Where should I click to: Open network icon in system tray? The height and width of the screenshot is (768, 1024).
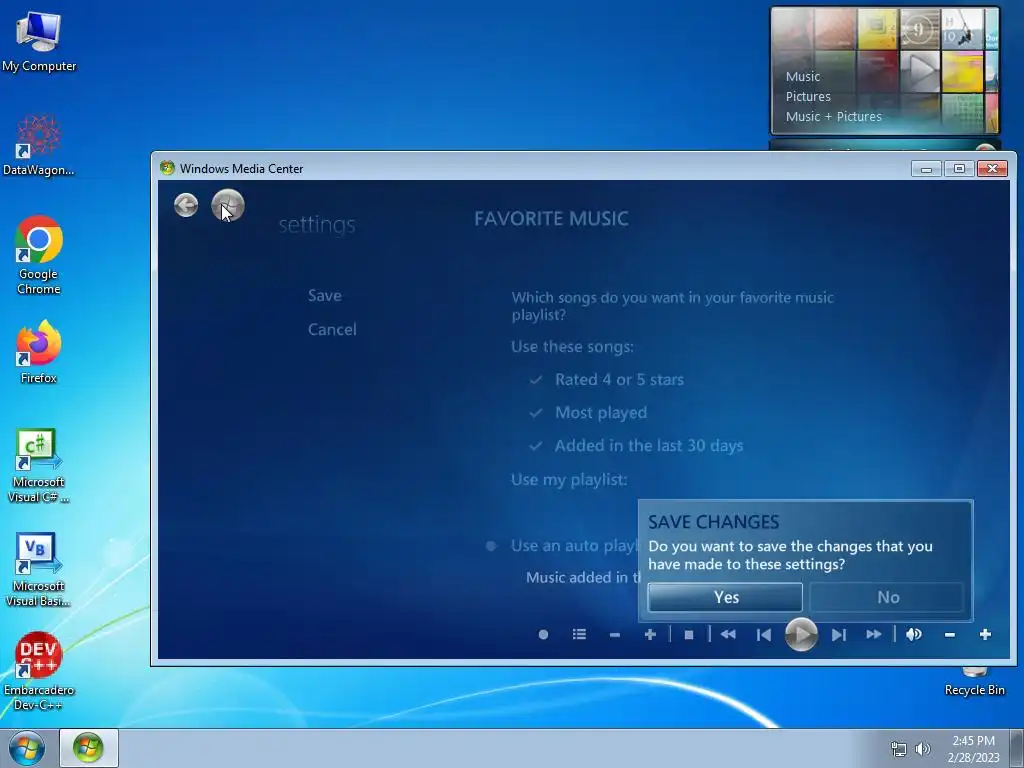click(x=899, y=749)
